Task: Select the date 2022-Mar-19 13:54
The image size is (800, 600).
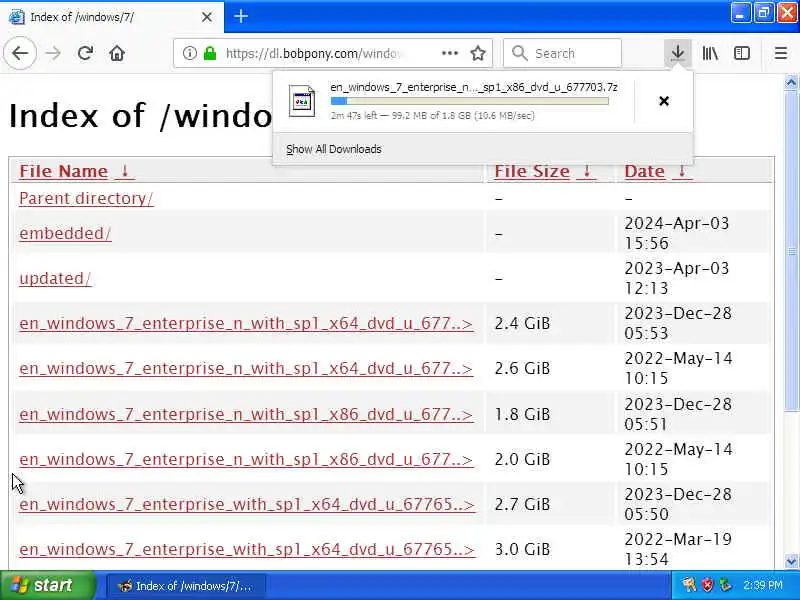Action: point(678,549)
